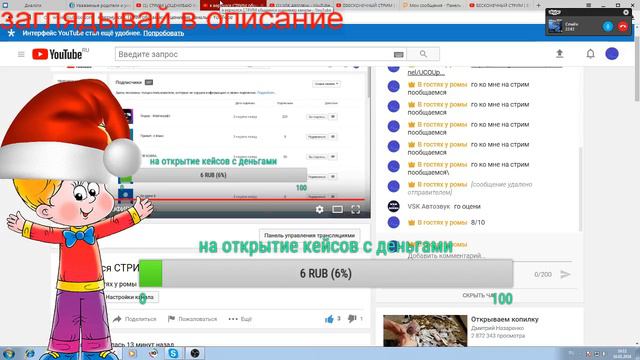Open the media player taskbar icon
The height and width of the screenshot is (360, 640).
click(132, 353)
